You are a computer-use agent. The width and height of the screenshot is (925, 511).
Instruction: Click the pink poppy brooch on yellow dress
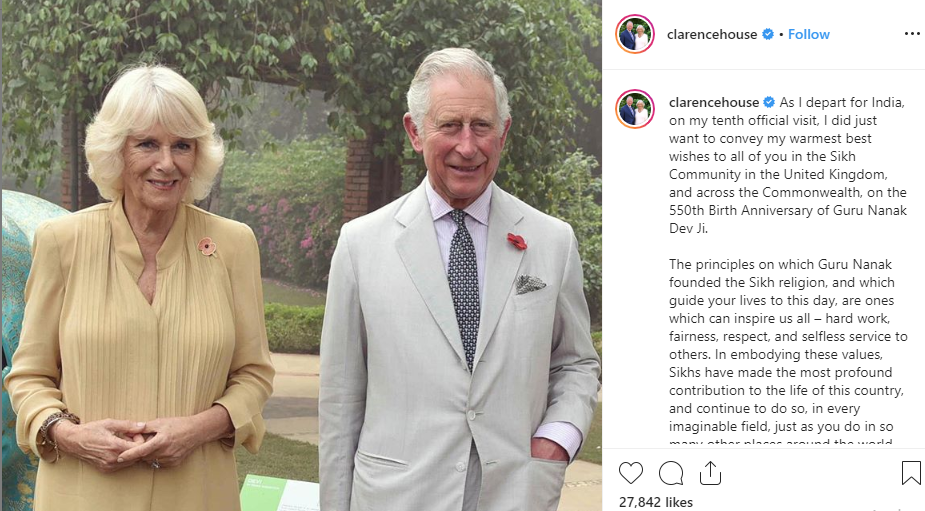pyautogui.click(x=207, y=247)
